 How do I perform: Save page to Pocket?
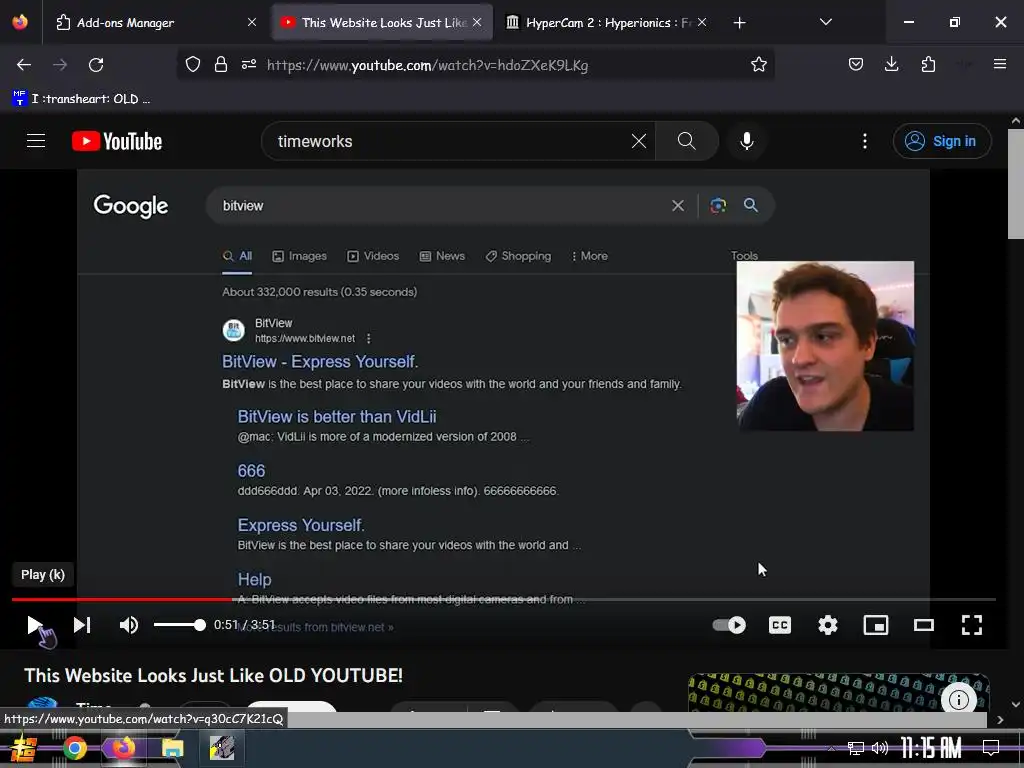tap(856, 65)
